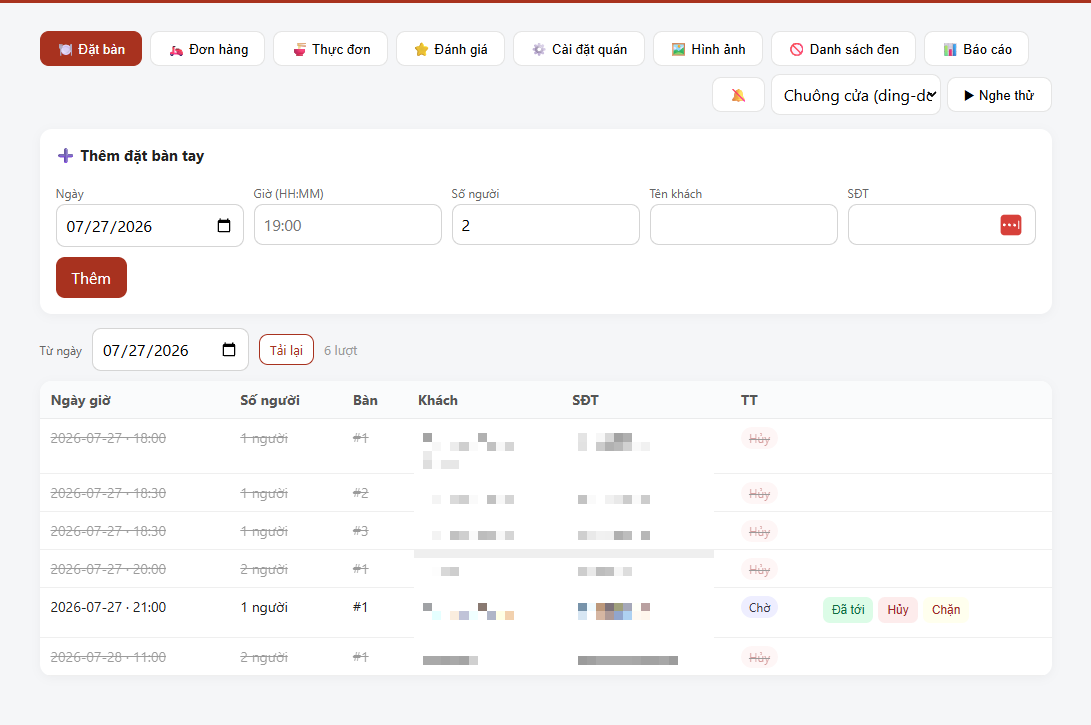
Task: Open the Đặt bàn tab
Action: [90, 49]
